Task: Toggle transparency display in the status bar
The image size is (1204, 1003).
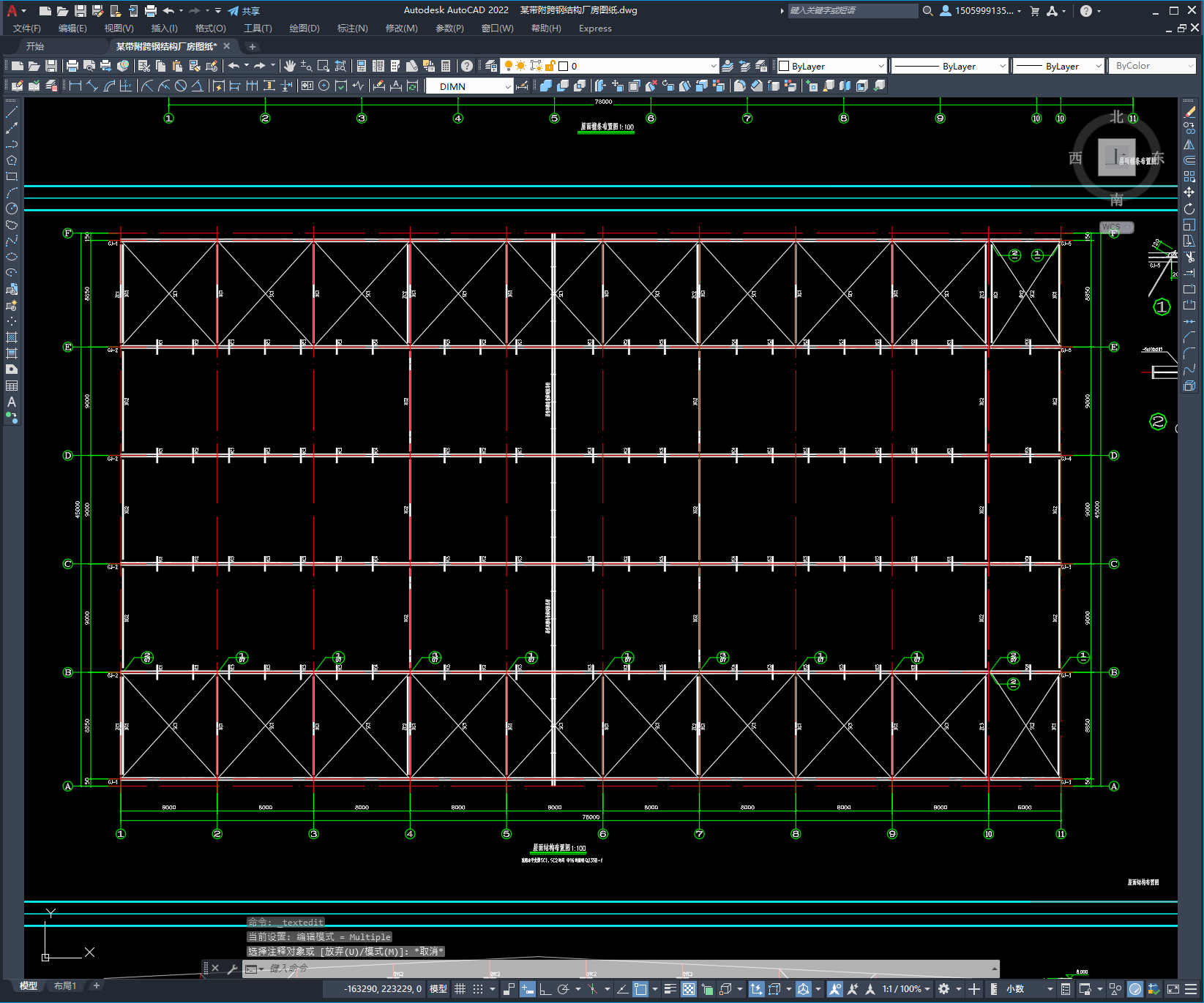Action: click(x=689, y=989)
